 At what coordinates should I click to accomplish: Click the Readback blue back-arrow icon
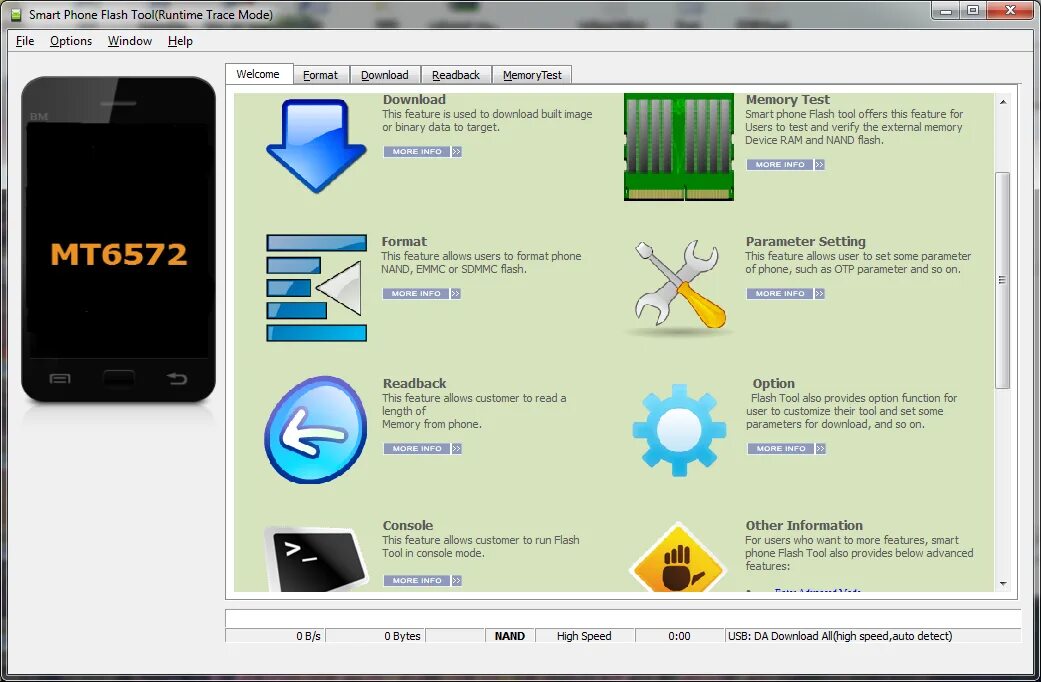coord(316,430)
